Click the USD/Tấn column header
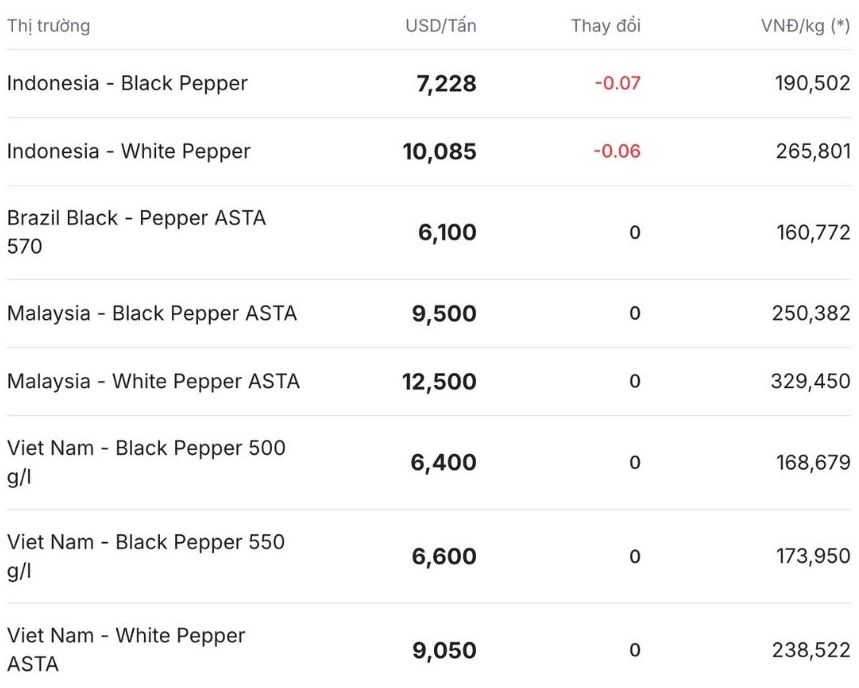 point(440,26)
